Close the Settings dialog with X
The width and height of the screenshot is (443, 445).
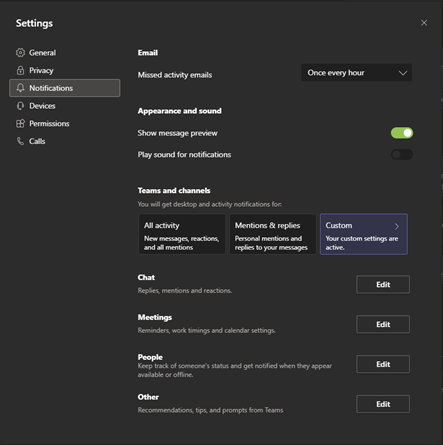coord(424,23)
